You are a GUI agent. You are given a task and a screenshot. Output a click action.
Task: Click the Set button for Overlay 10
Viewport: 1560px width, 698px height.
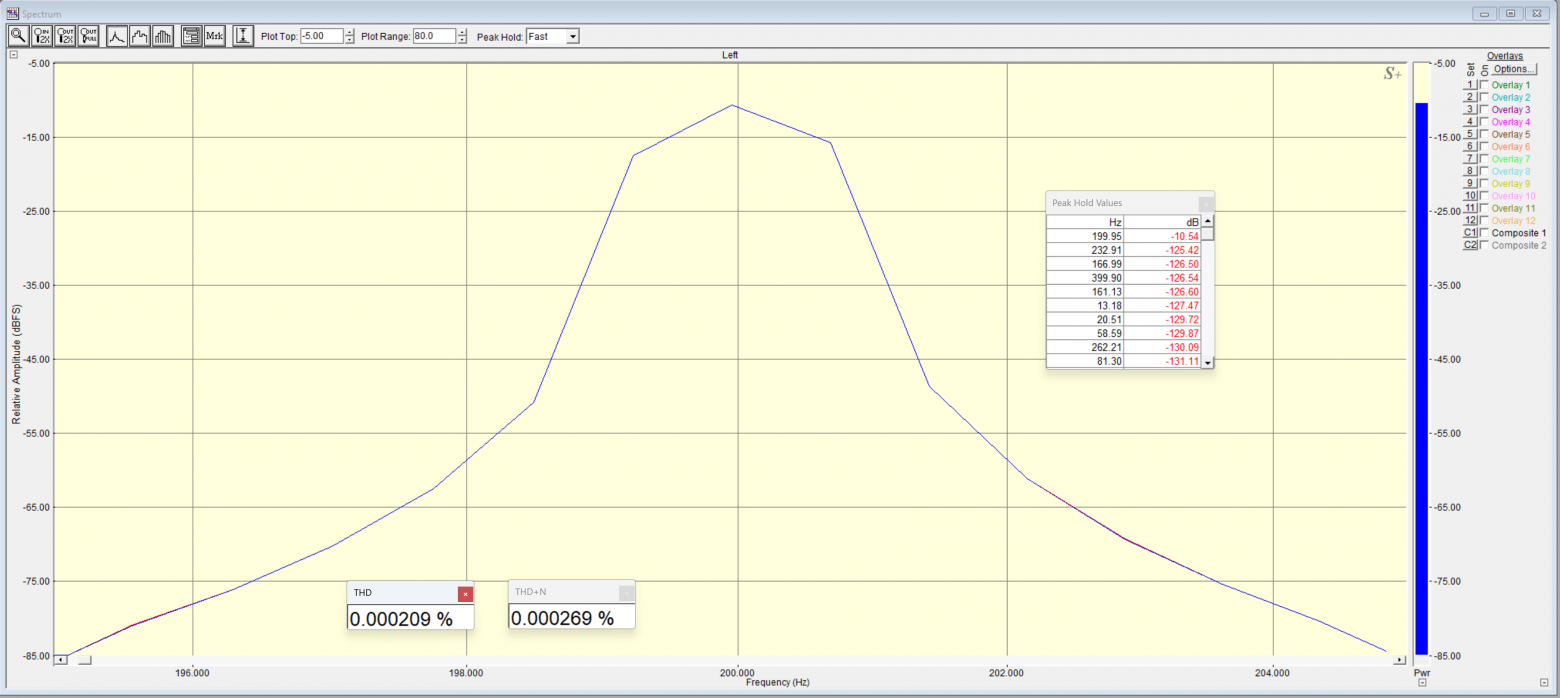(1470, 196)
